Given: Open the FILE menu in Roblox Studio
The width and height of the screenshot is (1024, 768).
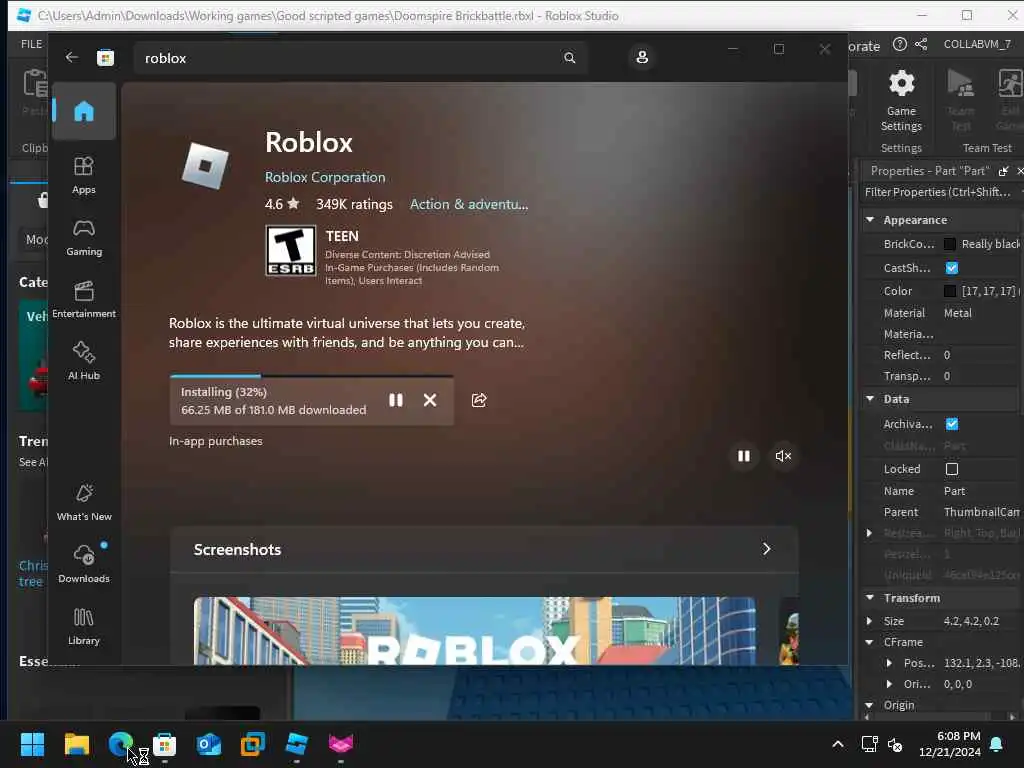Looking at the screenshot, I should (31, 44).
